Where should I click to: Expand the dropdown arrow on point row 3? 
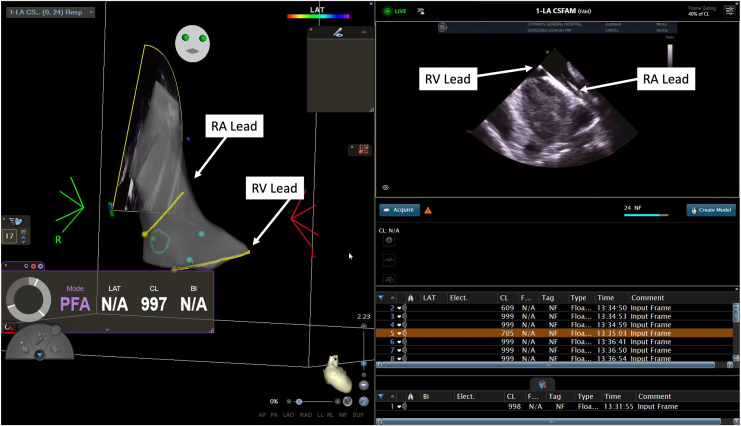tap(399, 317)
